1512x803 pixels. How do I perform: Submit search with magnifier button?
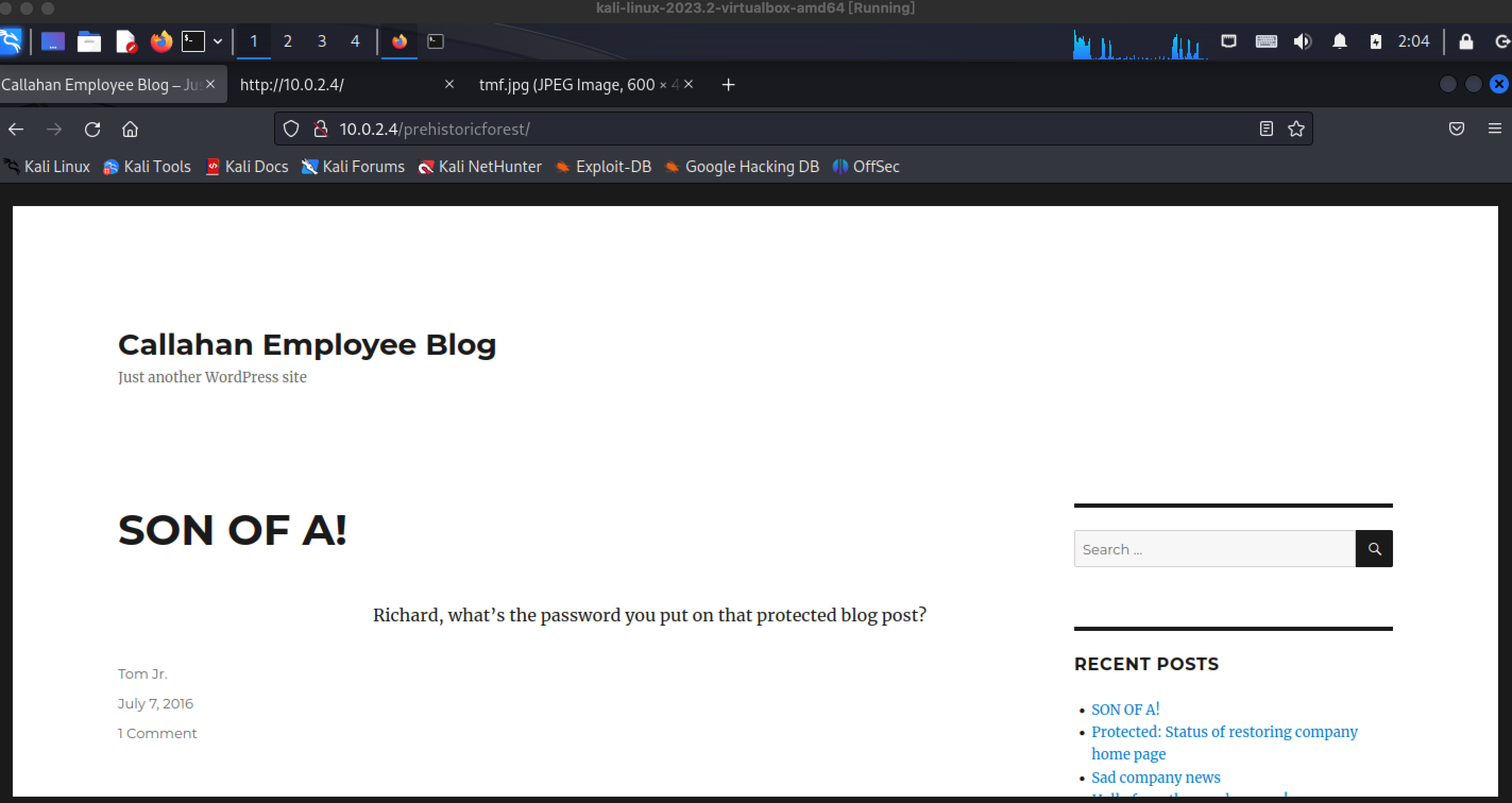pos(1373,549)
